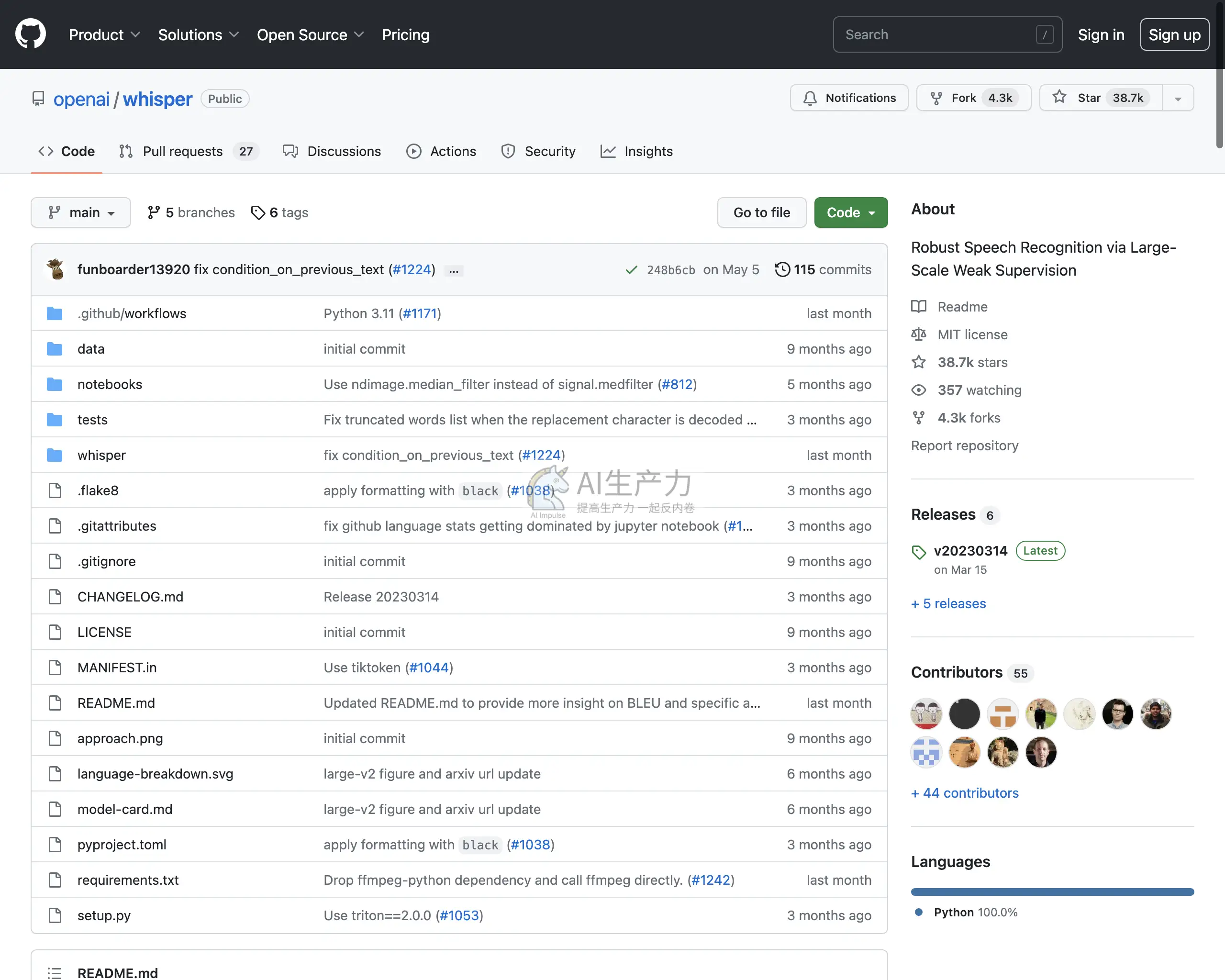Click language-breakdown.svg file icon

pos(55,774)
